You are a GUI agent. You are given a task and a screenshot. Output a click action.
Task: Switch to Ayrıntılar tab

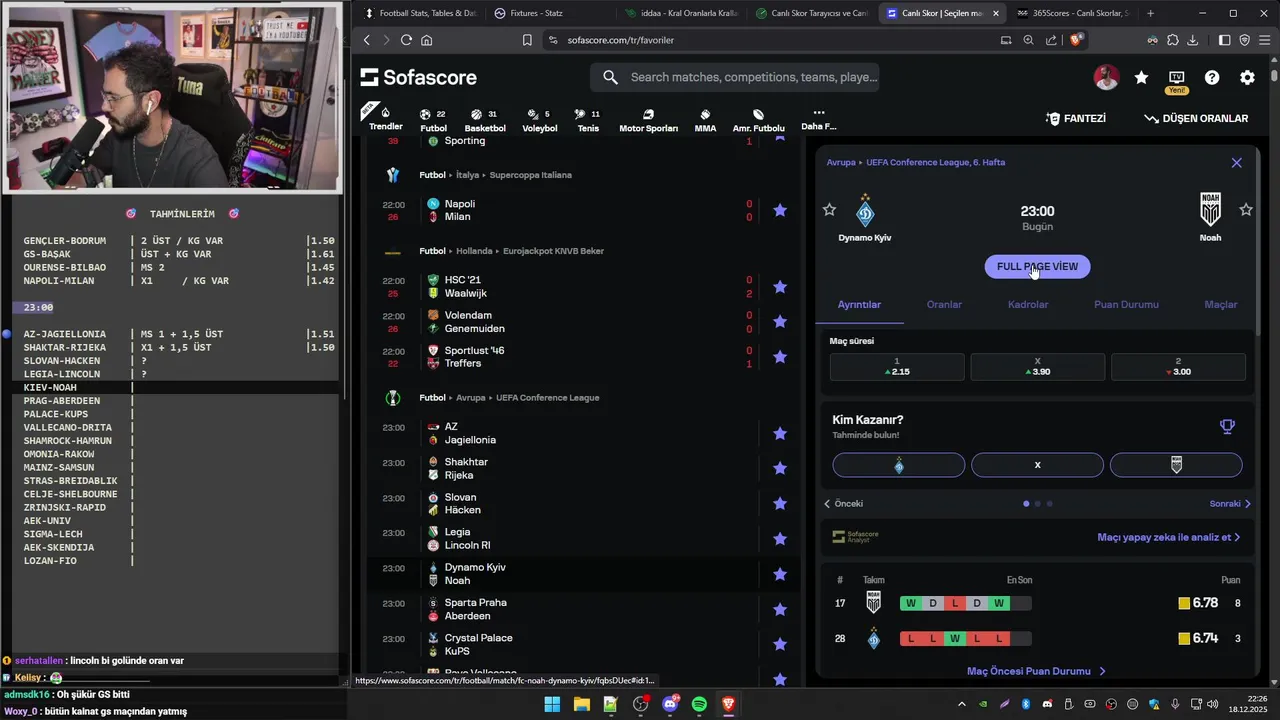click(859, 305)
